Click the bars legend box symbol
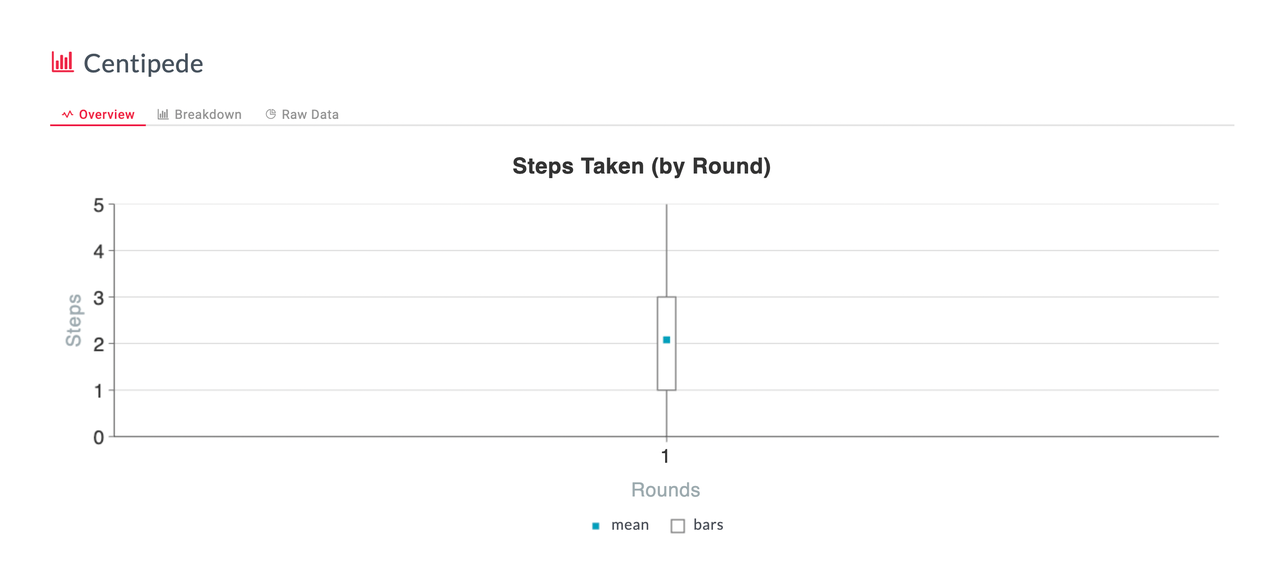This screenshot has width=1280, height=563. [678, 526]
